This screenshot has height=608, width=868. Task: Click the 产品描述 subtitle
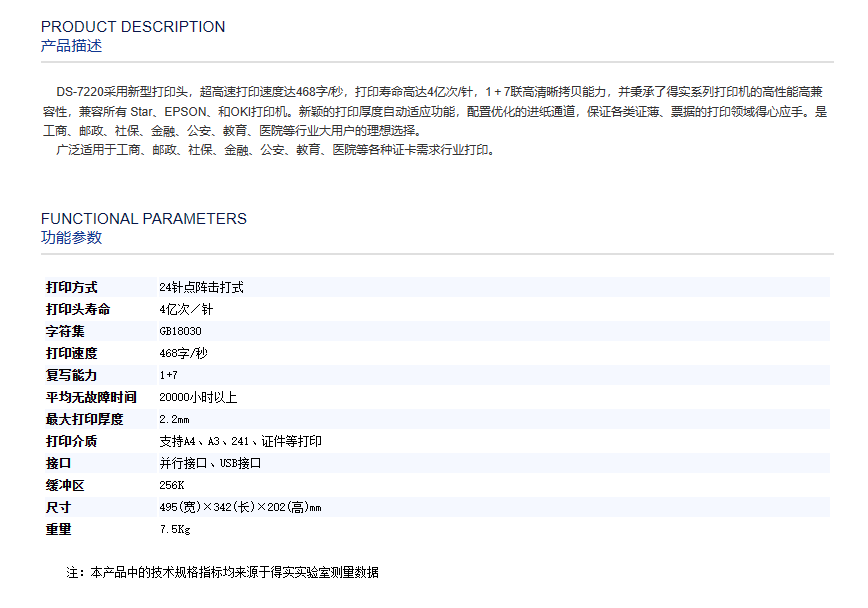[71, 46]
